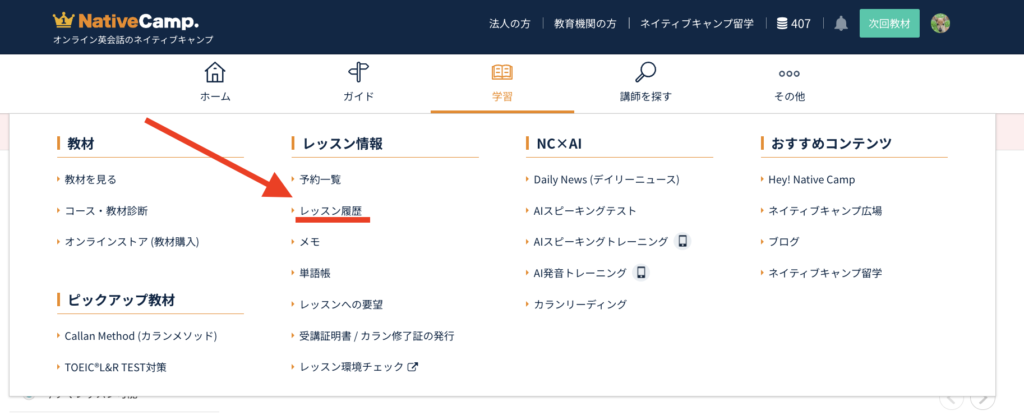Click the NativeCamp crown logo
The width and height of the screenshot is (1024, 415).
click(63, 21)
